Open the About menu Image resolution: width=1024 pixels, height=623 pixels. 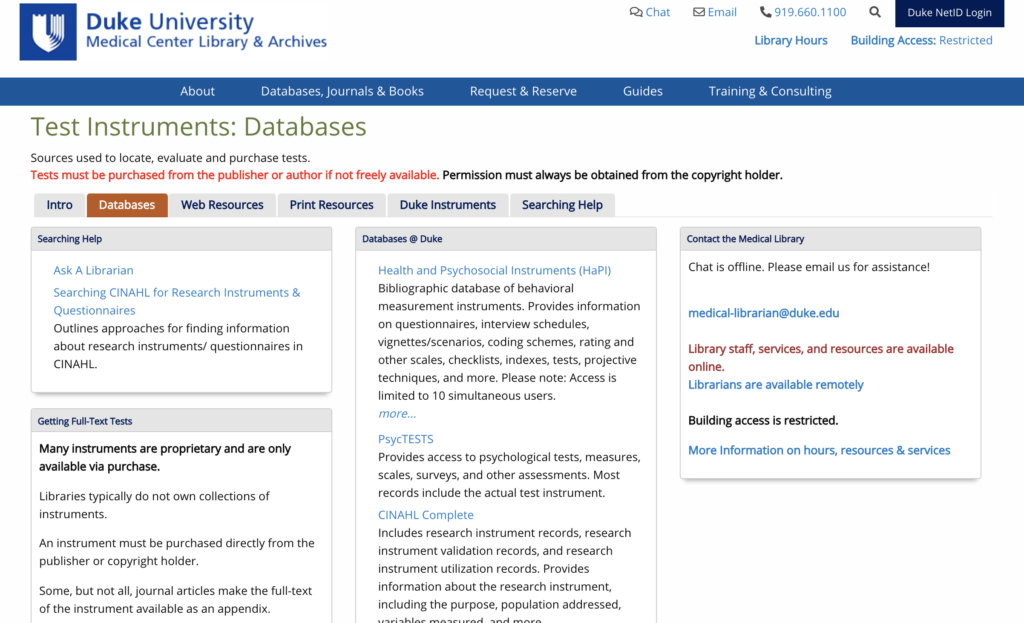click(x=197, y=91)
